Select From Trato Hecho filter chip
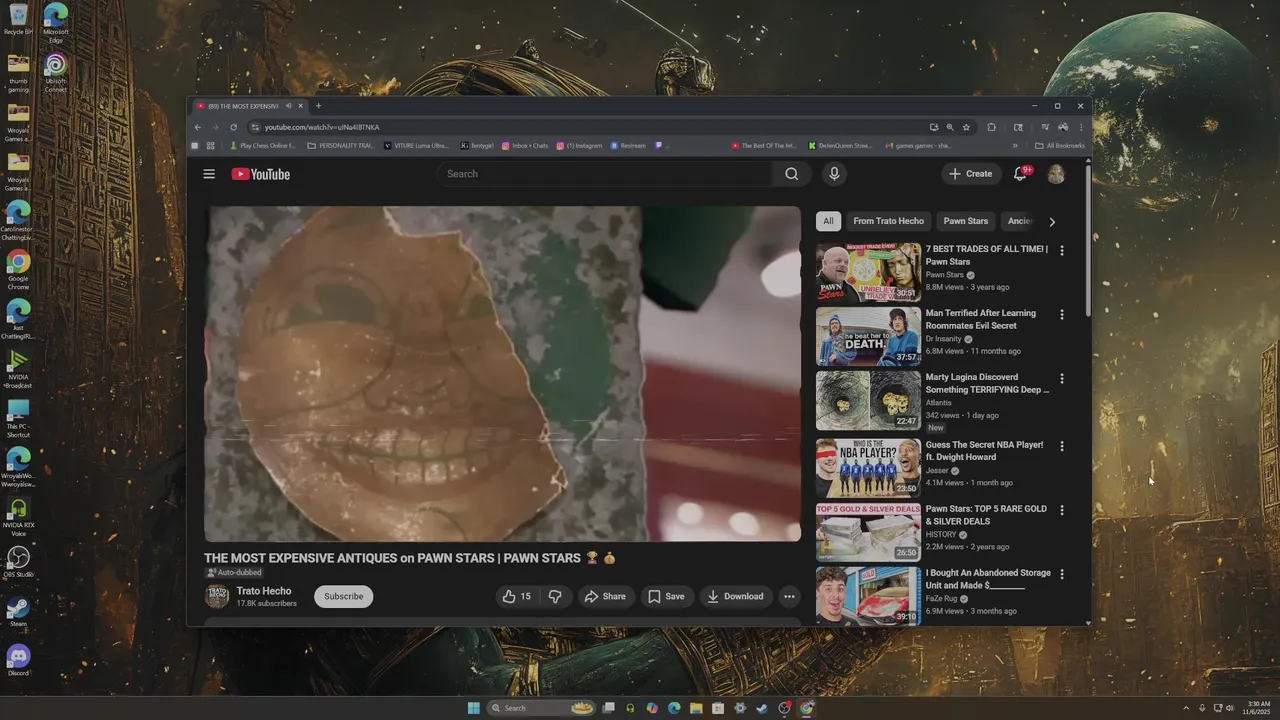 click(888, 221)
